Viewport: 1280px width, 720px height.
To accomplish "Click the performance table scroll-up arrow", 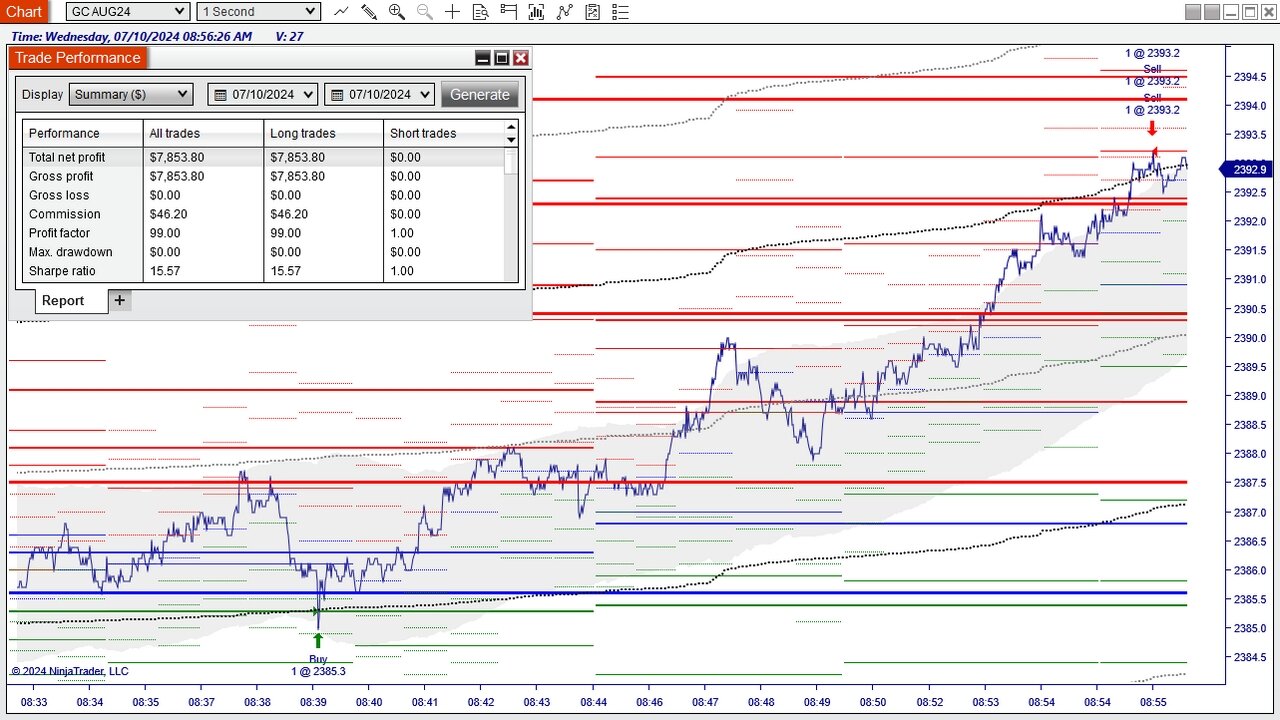I will tap(511, 127).
